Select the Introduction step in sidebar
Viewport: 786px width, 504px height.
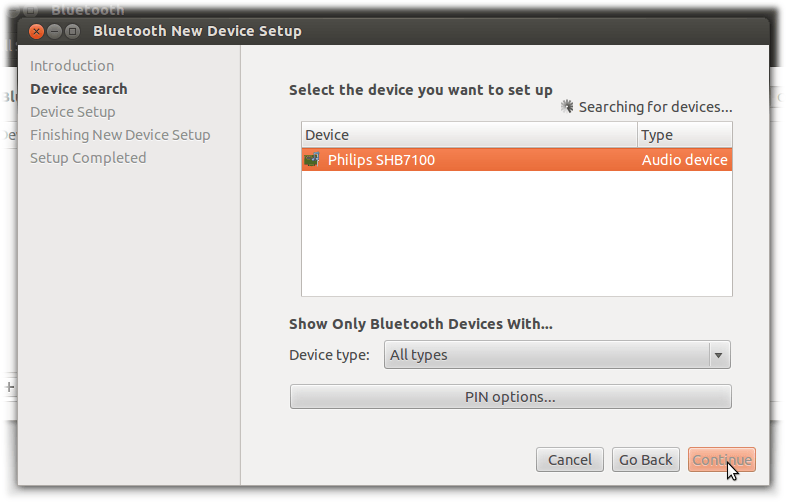pos(72,66)
